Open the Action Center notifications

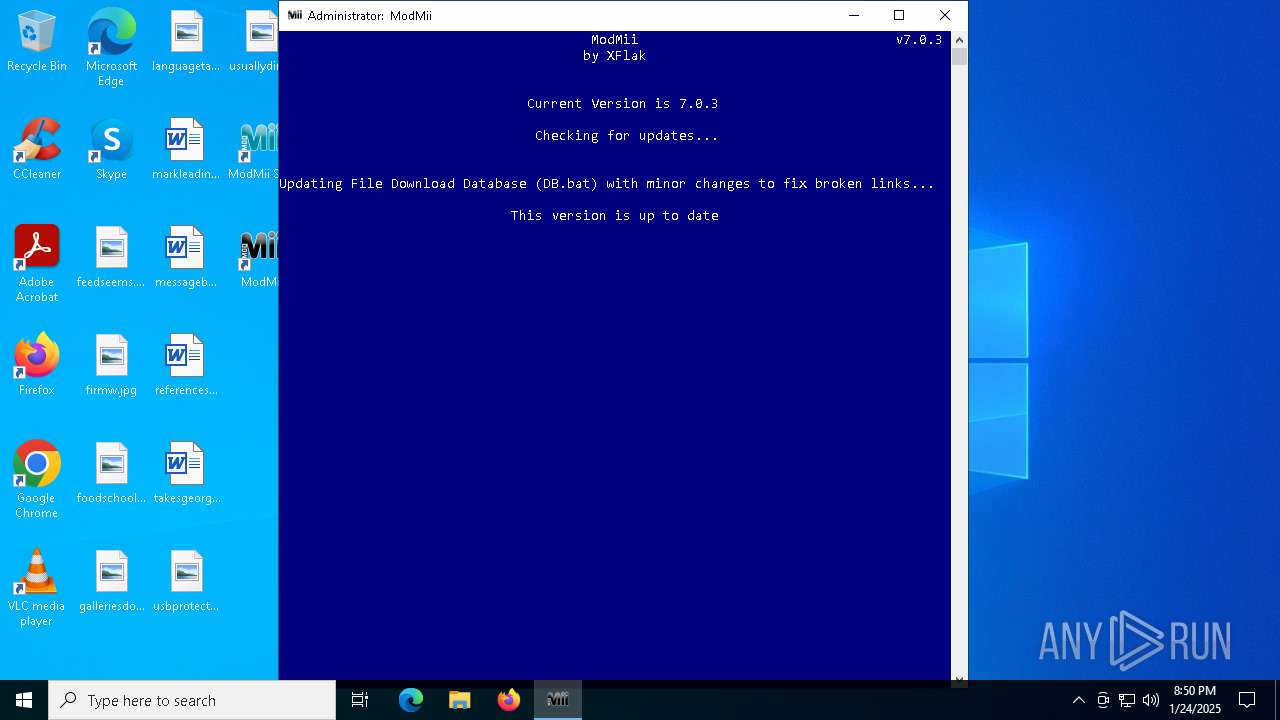1247,700
